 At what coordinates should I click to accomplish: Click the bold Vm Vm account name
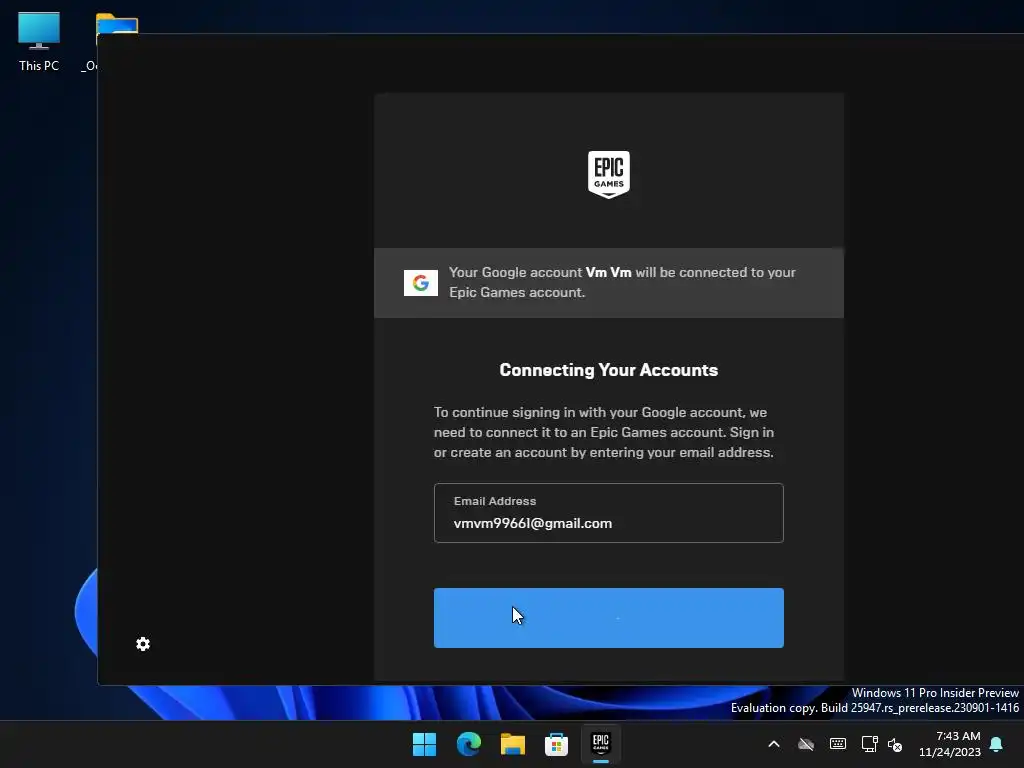click(609, 272)
